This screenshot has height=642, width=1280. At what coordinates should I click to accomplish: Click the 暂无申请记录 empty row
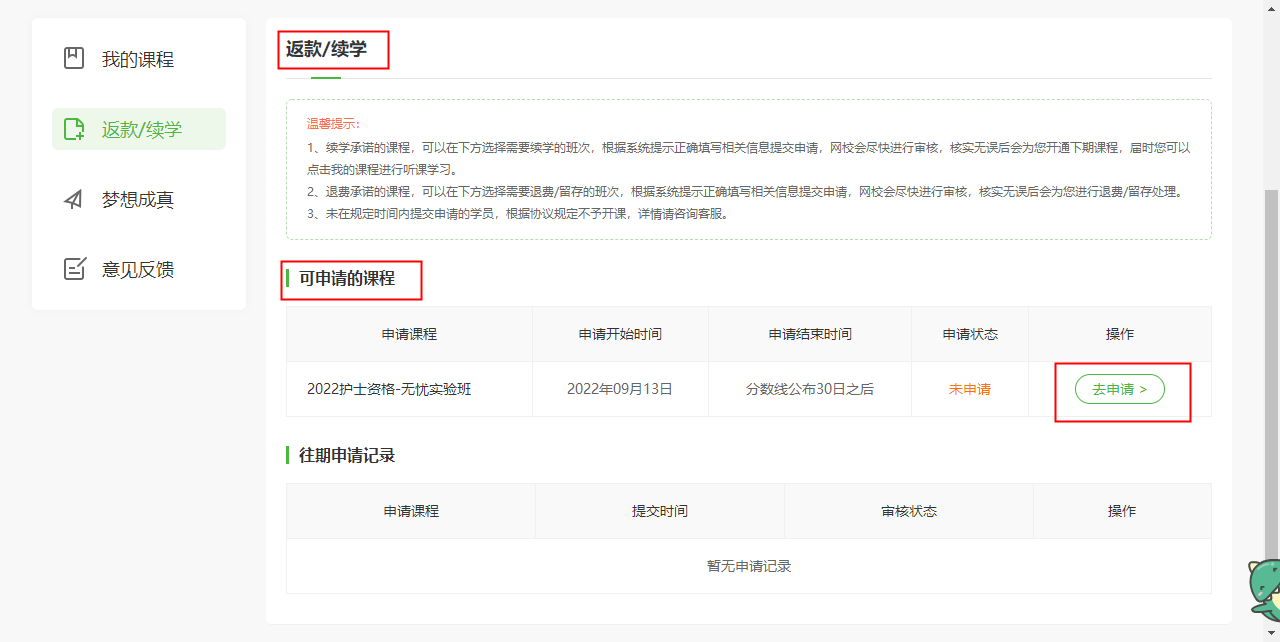pyautogui.click(x=748, y=566)
